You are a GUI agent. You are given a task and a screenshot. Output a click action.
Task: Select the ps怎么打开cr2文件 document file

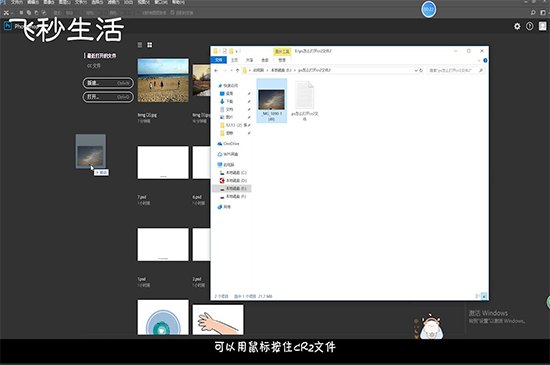(x=304, y=101)
